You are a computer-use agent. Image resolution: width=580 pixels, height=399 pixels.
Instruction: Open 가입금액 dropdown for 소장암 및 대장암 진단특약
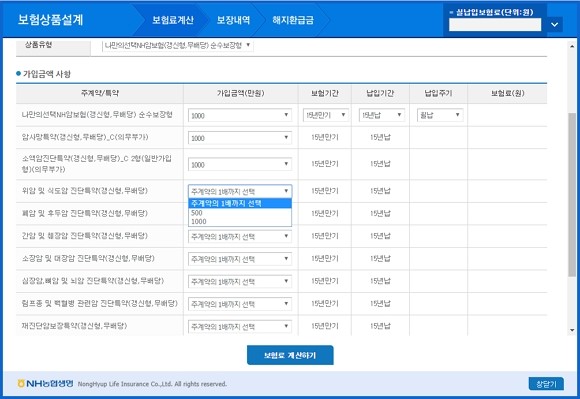pos(240,259)
